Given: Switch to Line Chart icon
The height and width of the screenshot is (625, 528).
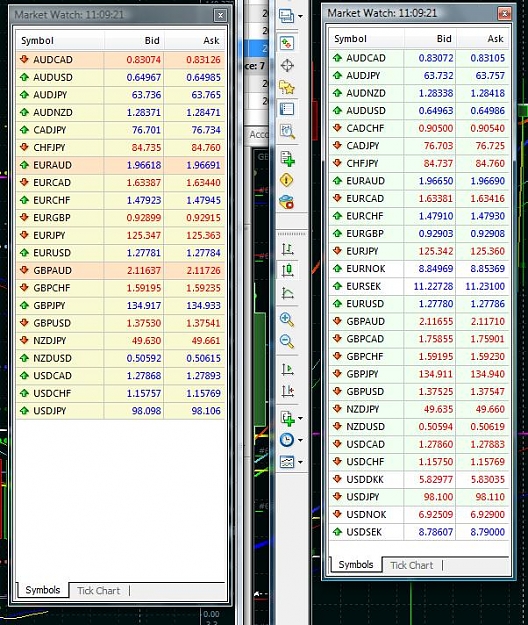Looking at the screenshot, I should pos(287,293).
